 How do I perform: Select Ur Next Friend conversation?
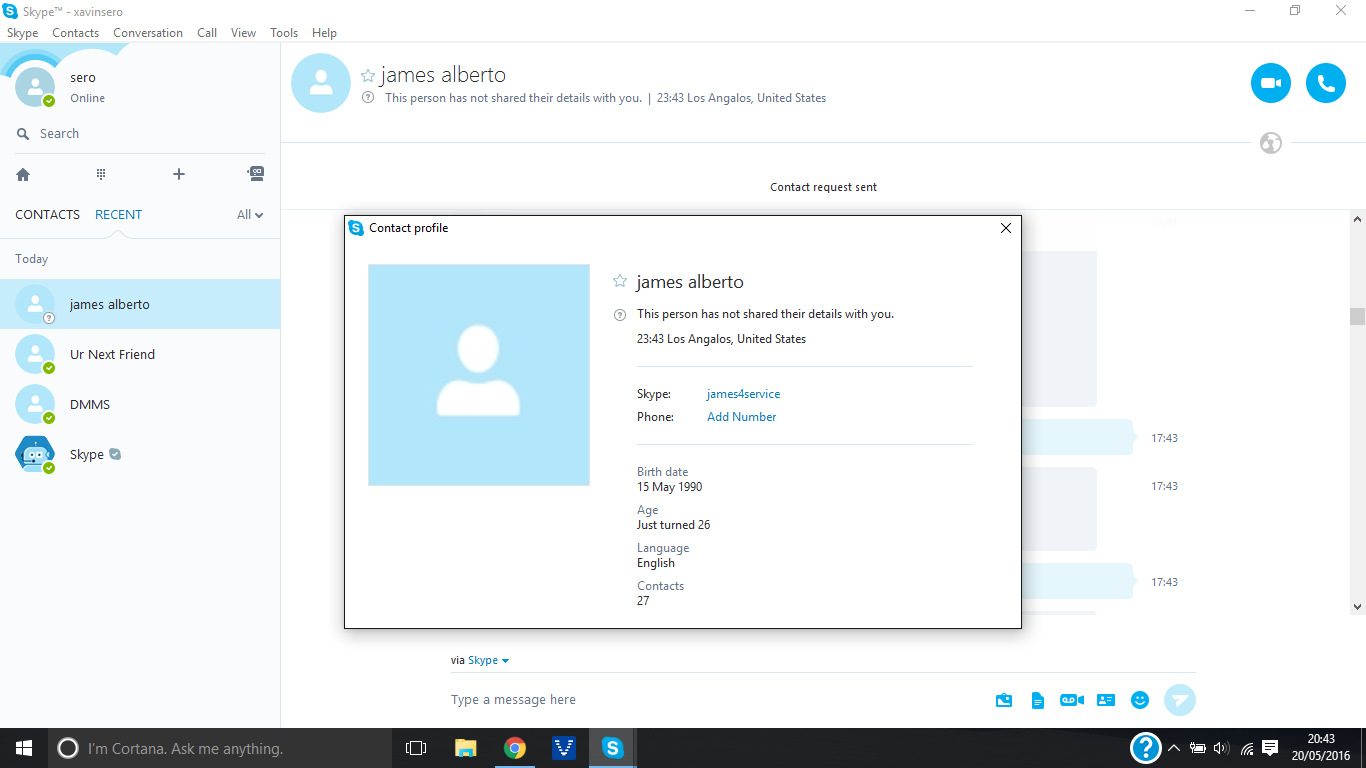tap(140, 354)
